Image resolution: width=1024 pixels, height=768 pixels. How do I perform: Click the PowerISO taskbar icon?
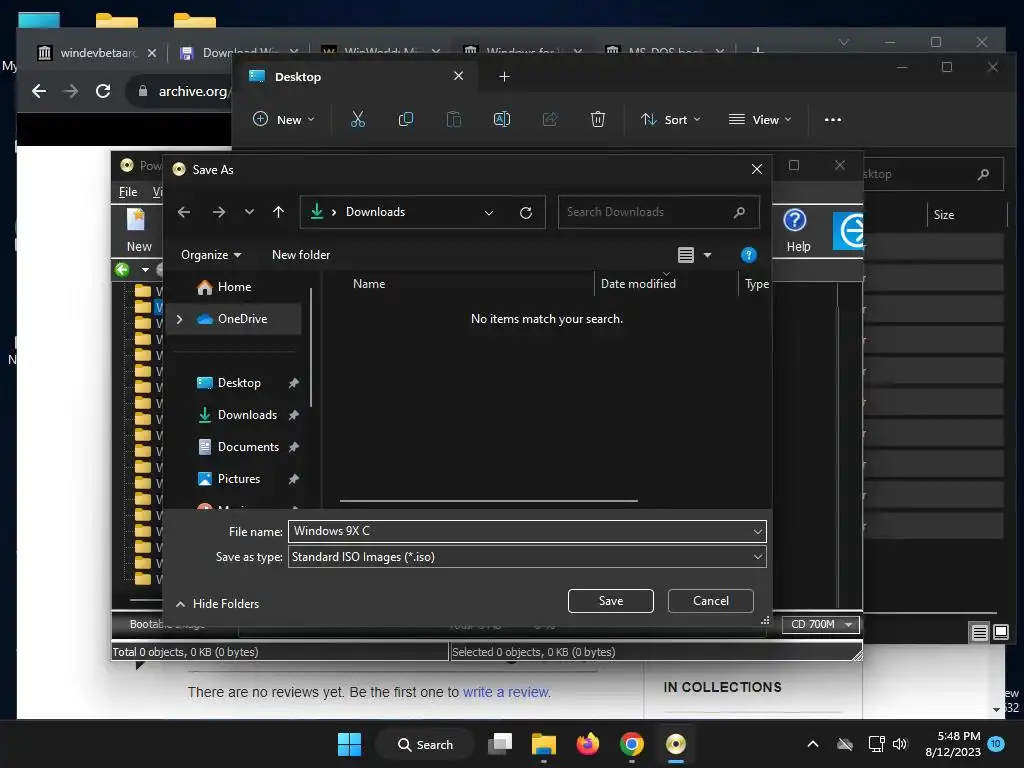(x=675, y=744)
